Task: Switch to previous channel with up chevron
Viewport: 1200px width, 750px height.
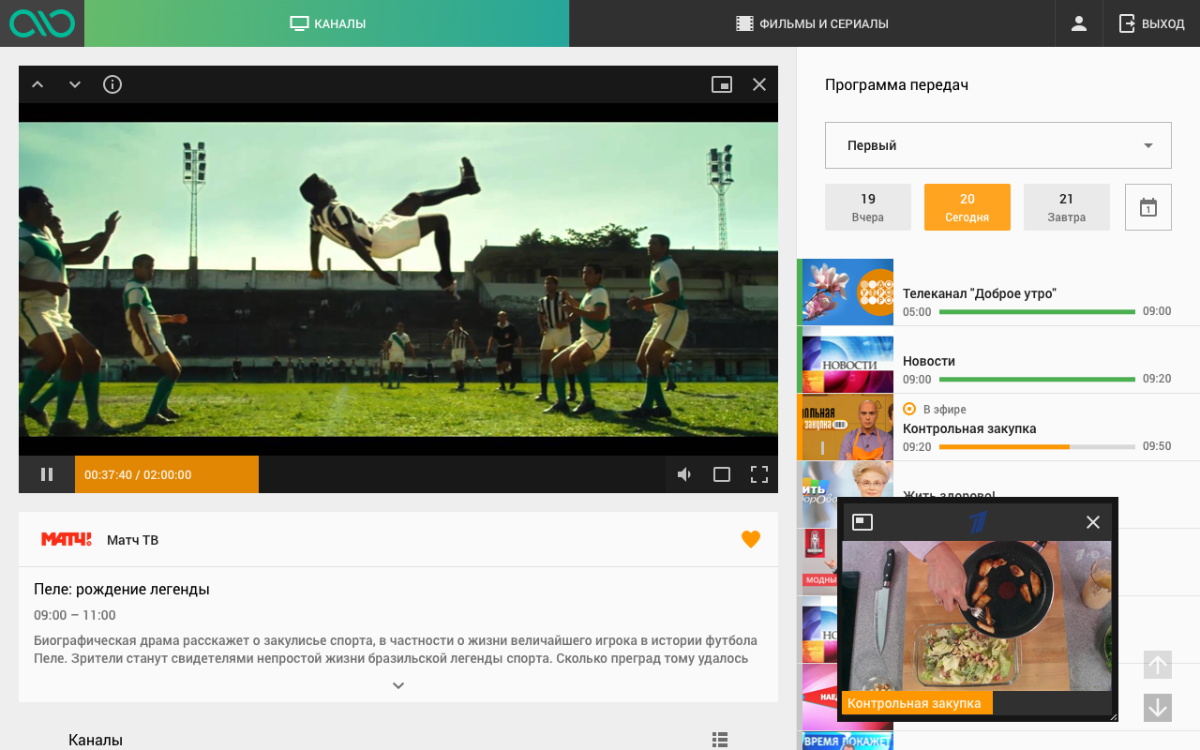Action: (38, 85)
